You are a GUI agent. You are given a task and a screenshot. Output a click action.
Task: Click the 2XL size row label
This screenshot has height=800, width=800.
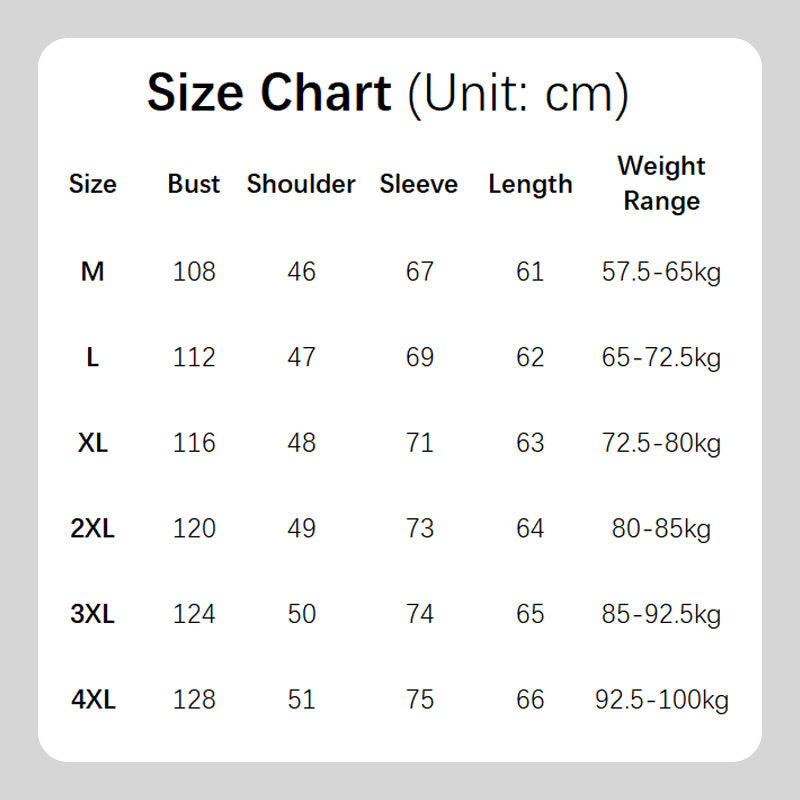[x=93, y=528]
